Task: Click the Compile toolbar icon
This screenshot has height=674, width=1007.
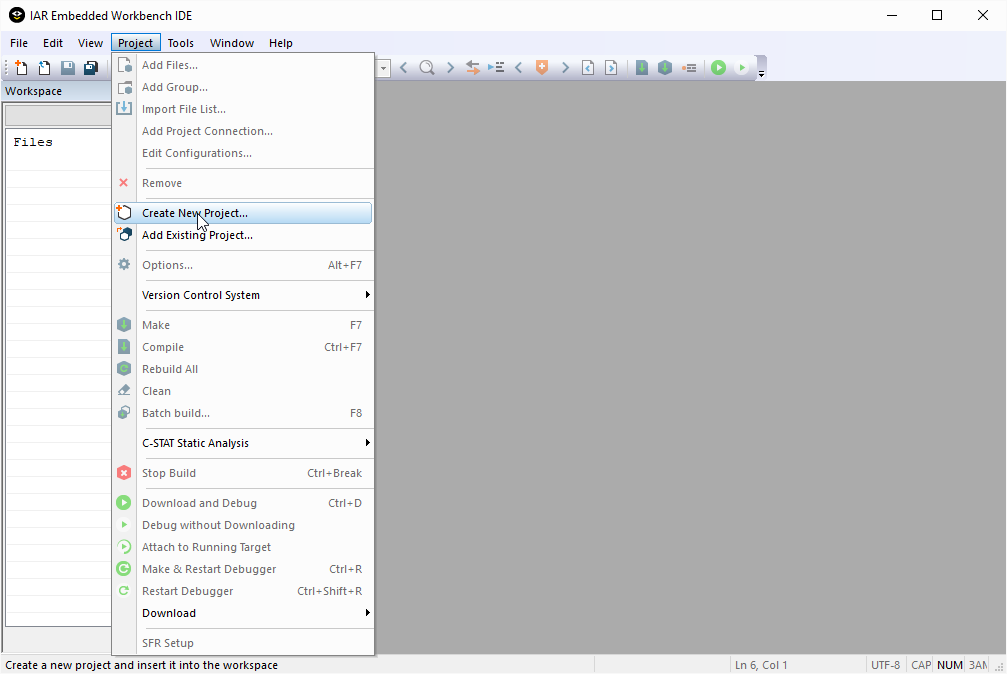Action: 642,67
